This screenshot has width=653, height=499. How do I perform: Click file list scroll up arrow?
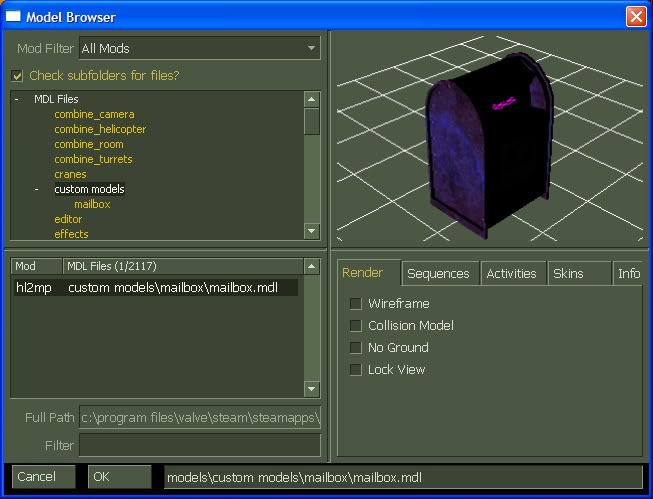click(312, 267)
